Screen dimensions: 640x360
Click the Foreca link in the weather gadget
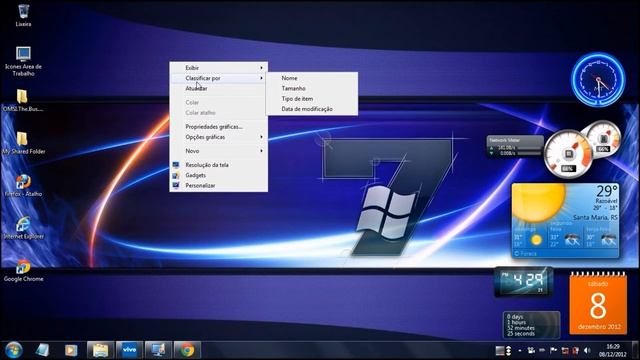pos(526,253)
